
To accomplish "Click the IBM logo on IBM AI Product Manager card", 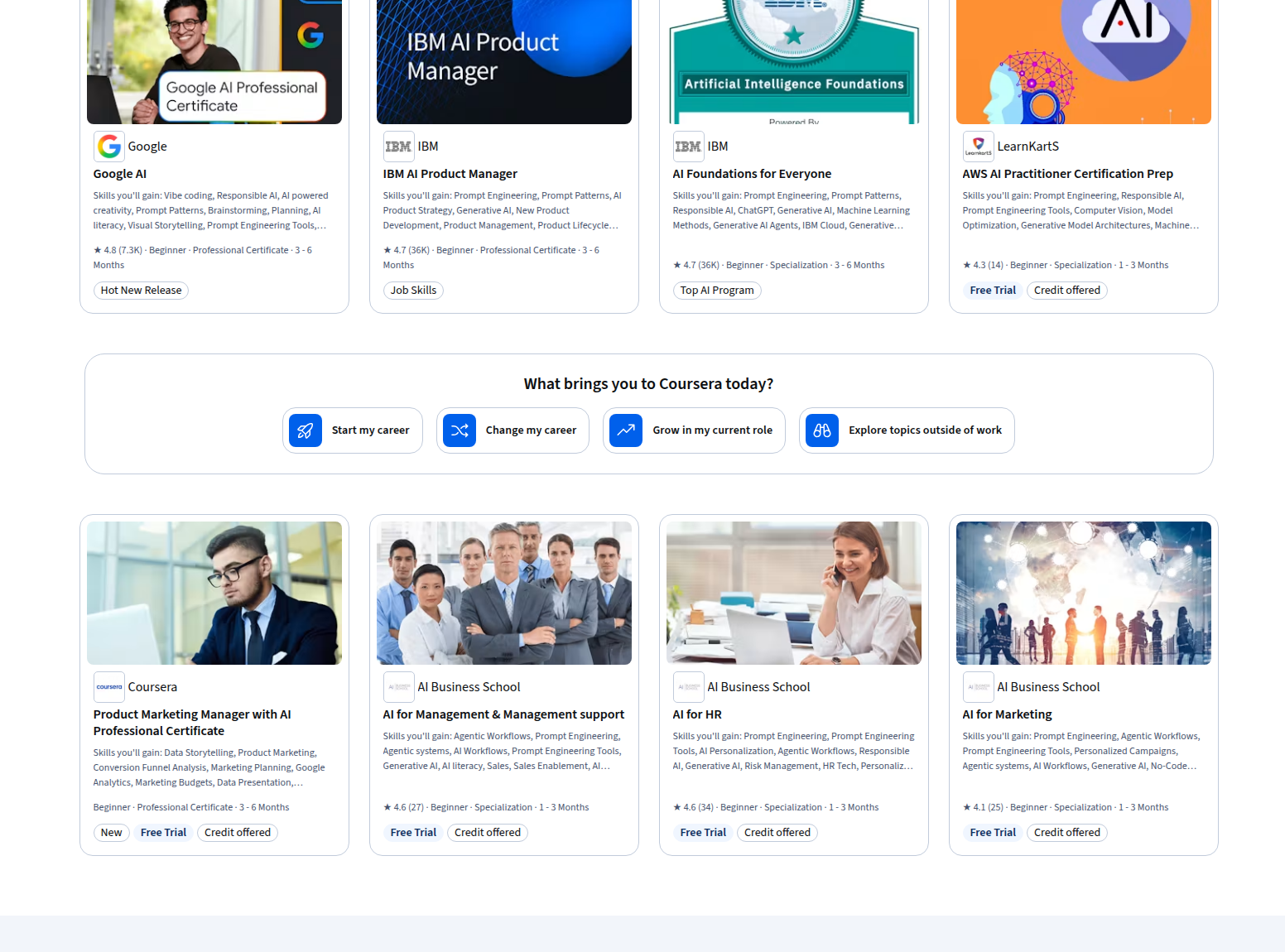I will pos(399,147).
